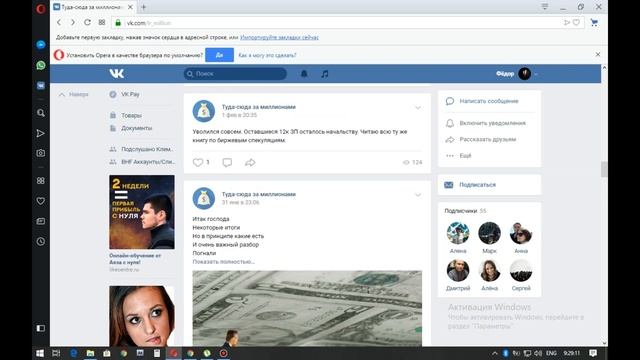Open the 2 недели ad image
Screen dimensions: 640x360
tap(142, 212)
